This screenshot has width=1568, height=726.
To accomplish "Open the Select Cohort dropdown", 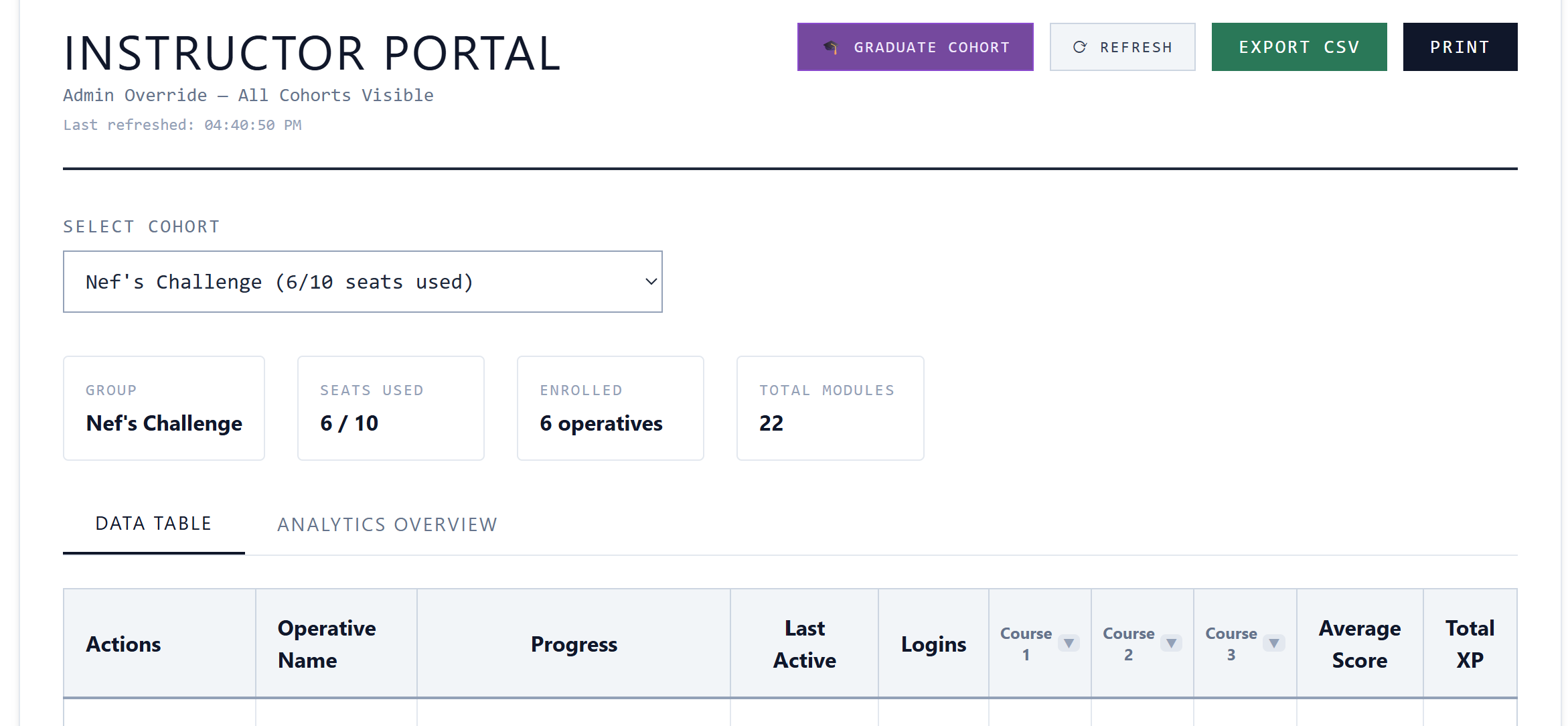I will 362,281.
